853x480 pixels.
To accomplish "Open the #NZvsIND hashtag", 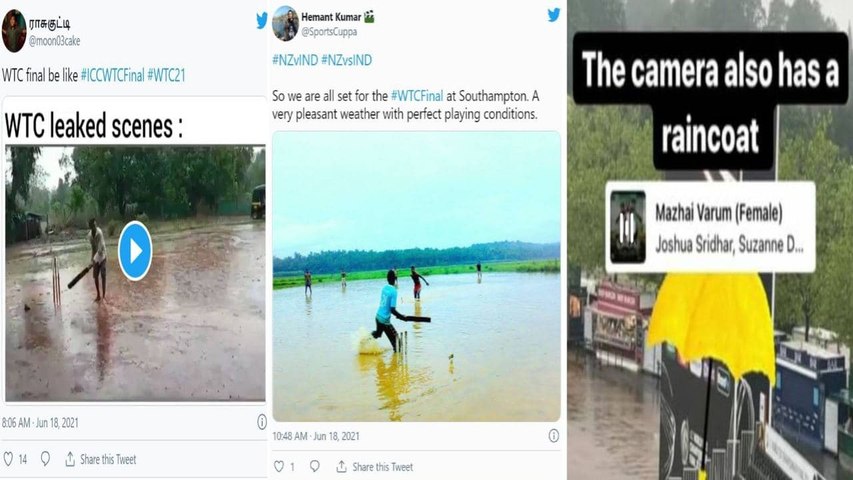I will (346, 60).
